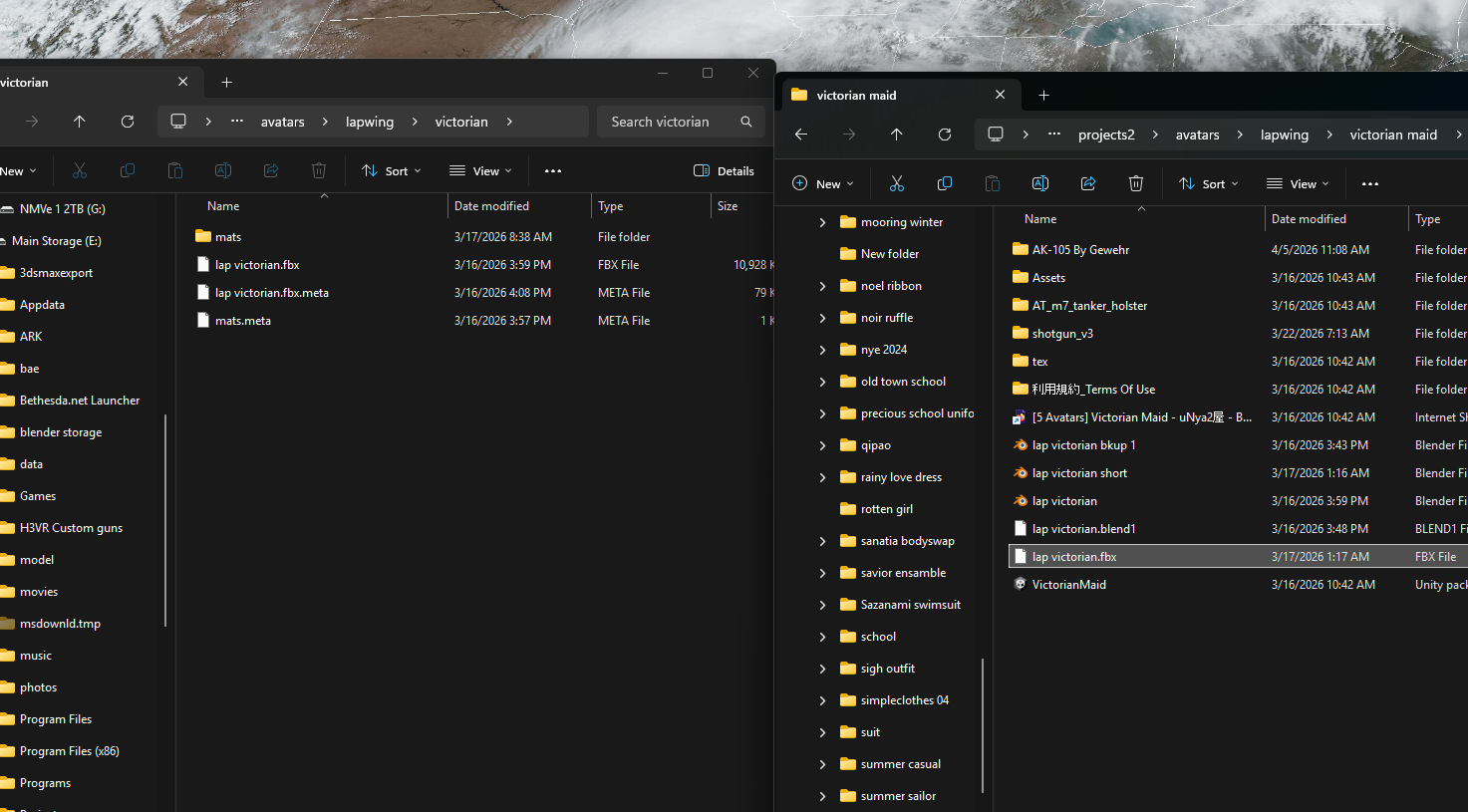
Task: Click lapwing in left window breadcrumb
Action: pos(370,122)
